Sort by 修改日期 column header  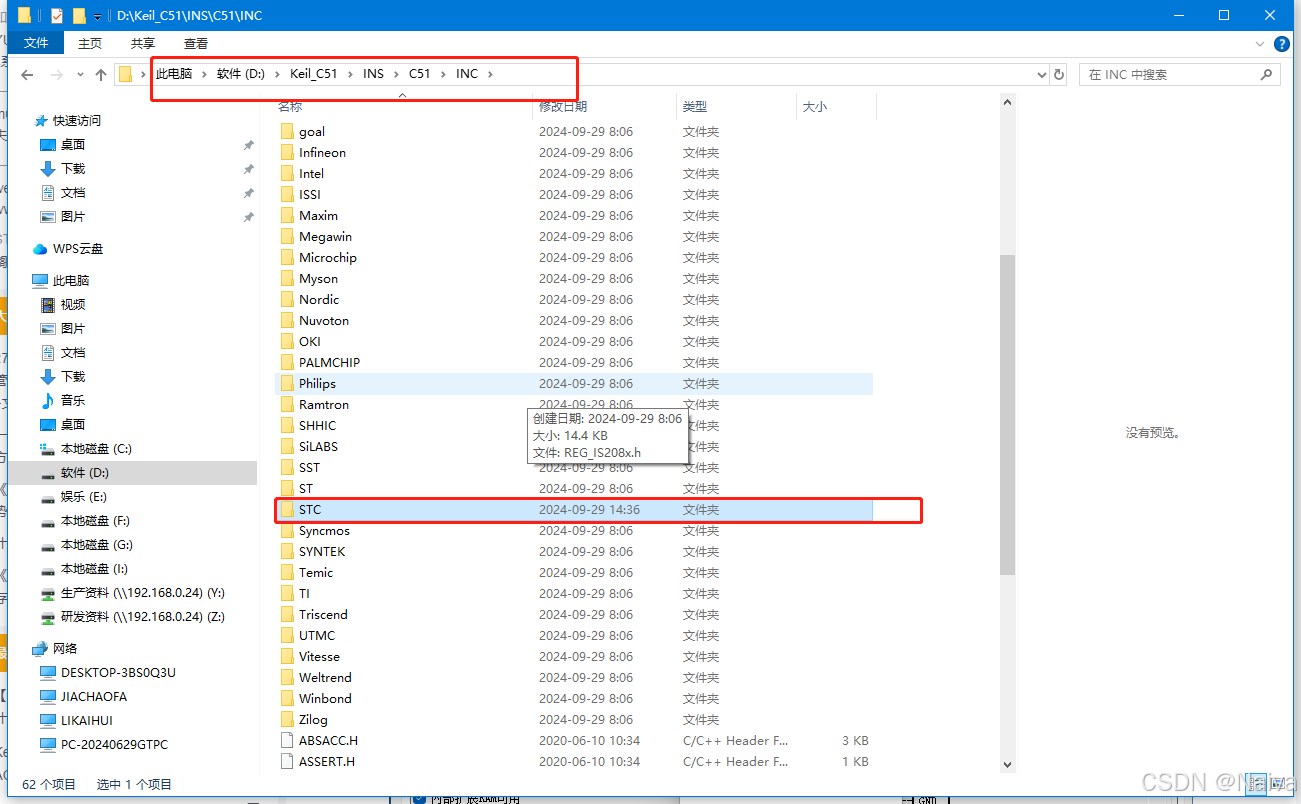[x=563, y=106]
